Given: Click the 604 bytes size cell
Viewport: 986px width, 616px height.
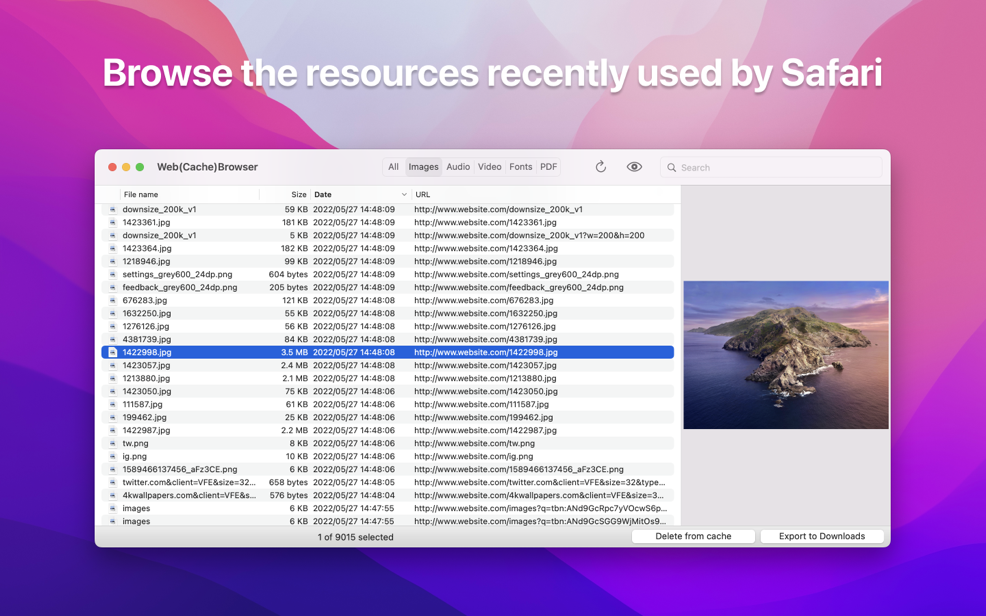Looking at the screenshot, I should 288,274.
